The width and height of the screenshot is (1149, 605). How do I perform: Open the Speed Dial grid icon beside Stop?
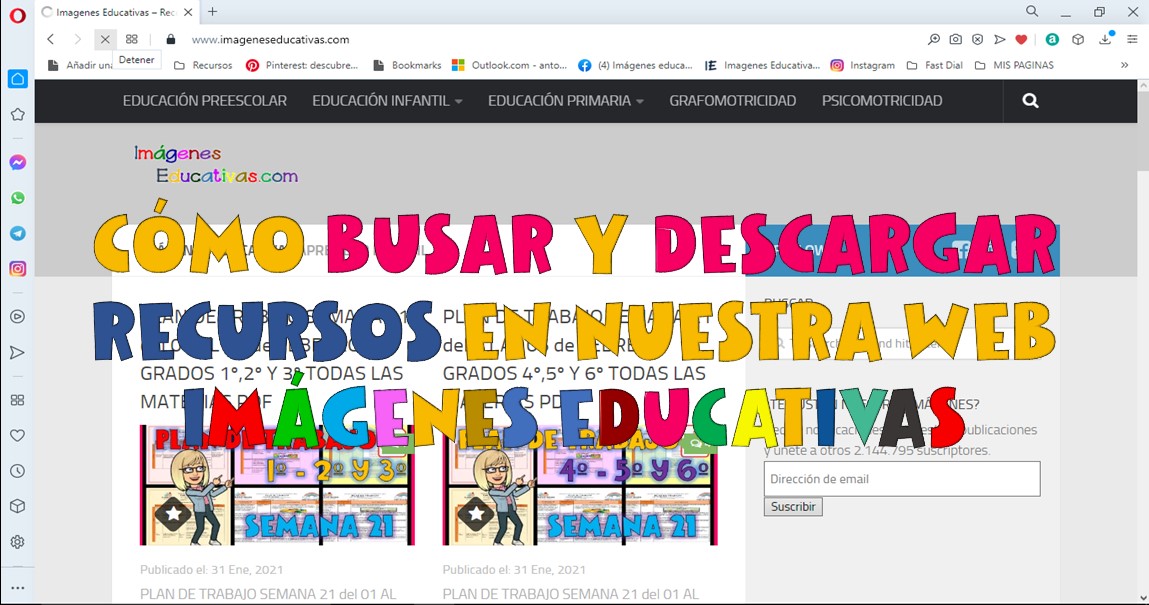[132, 40]
